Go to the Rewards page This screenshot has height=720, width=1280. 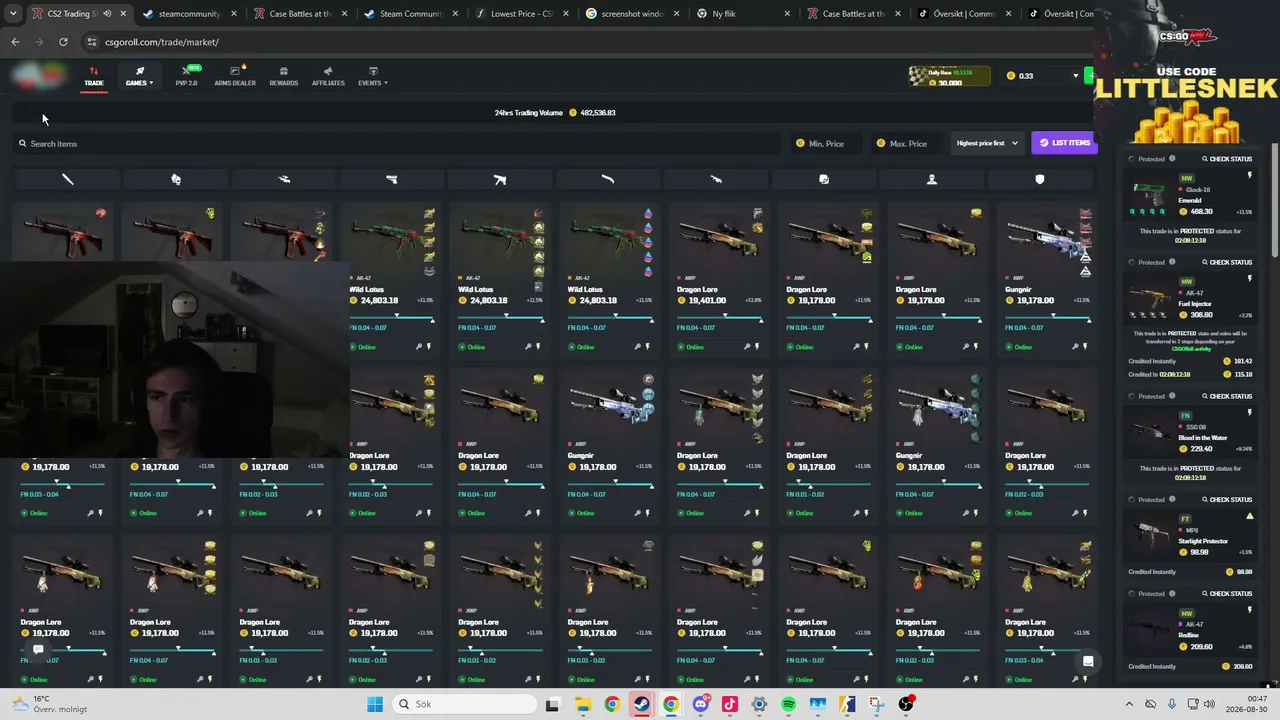pyautogui.click(x=283, y=76)
